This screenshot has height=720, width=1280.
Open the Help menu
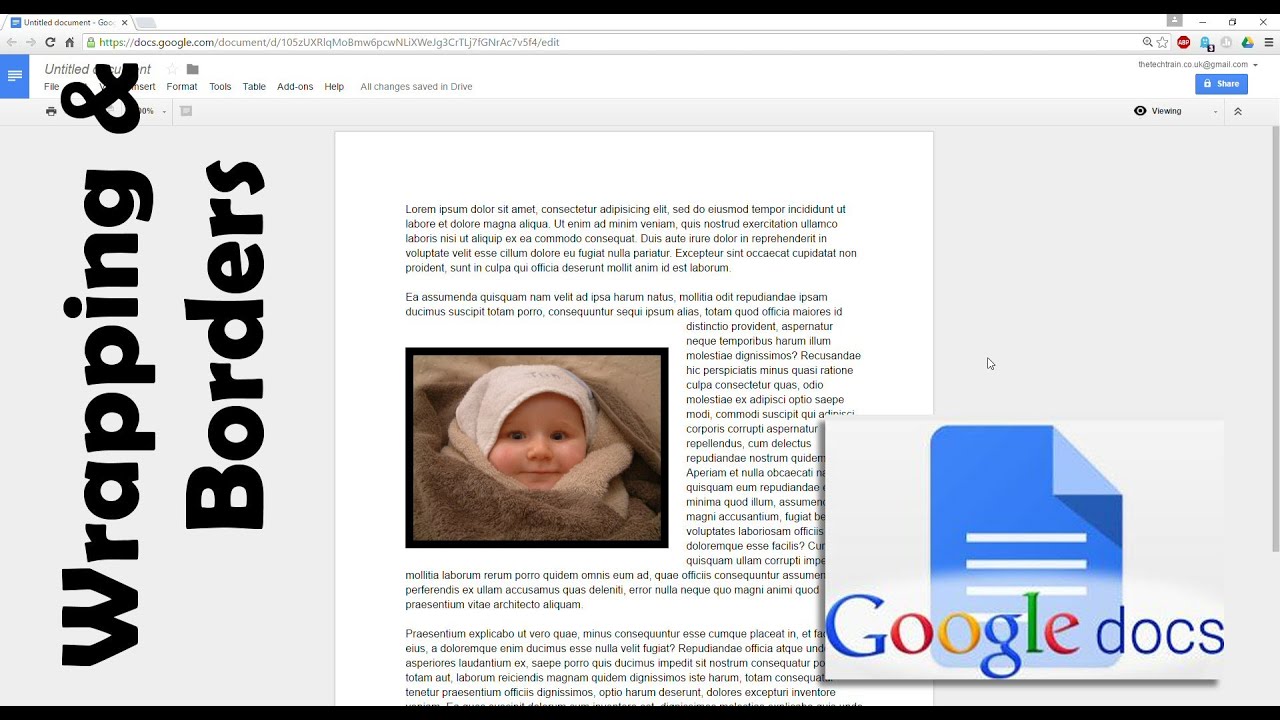(x=334, y=87)
